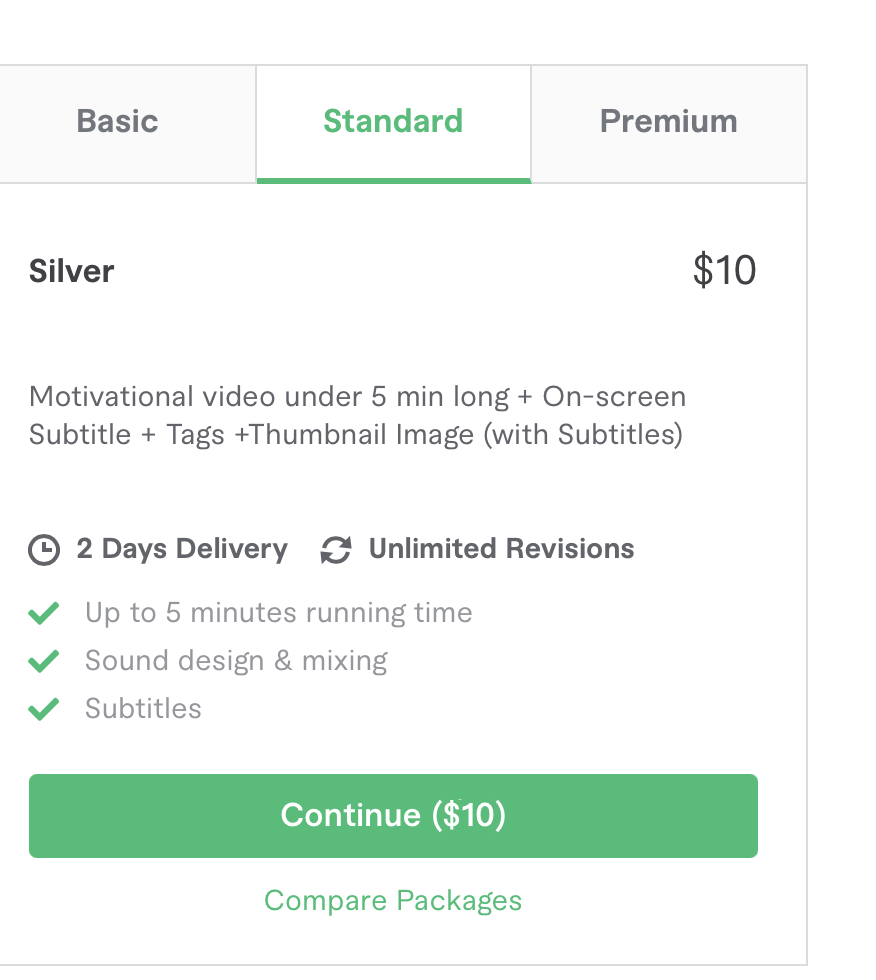Click checkmark beside Sound design & mixing

(44, 661)
